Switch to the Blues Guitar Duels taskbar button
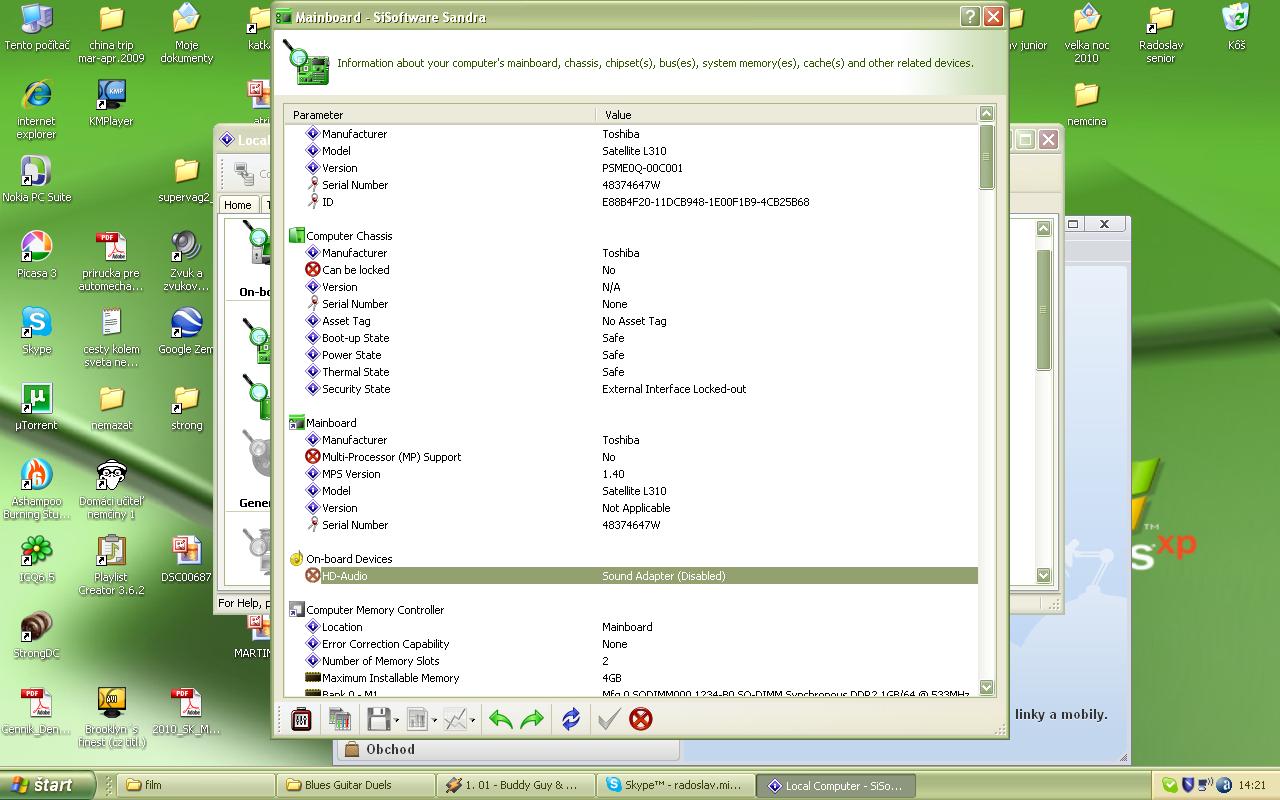1280x800 pixels. point(356,785)
